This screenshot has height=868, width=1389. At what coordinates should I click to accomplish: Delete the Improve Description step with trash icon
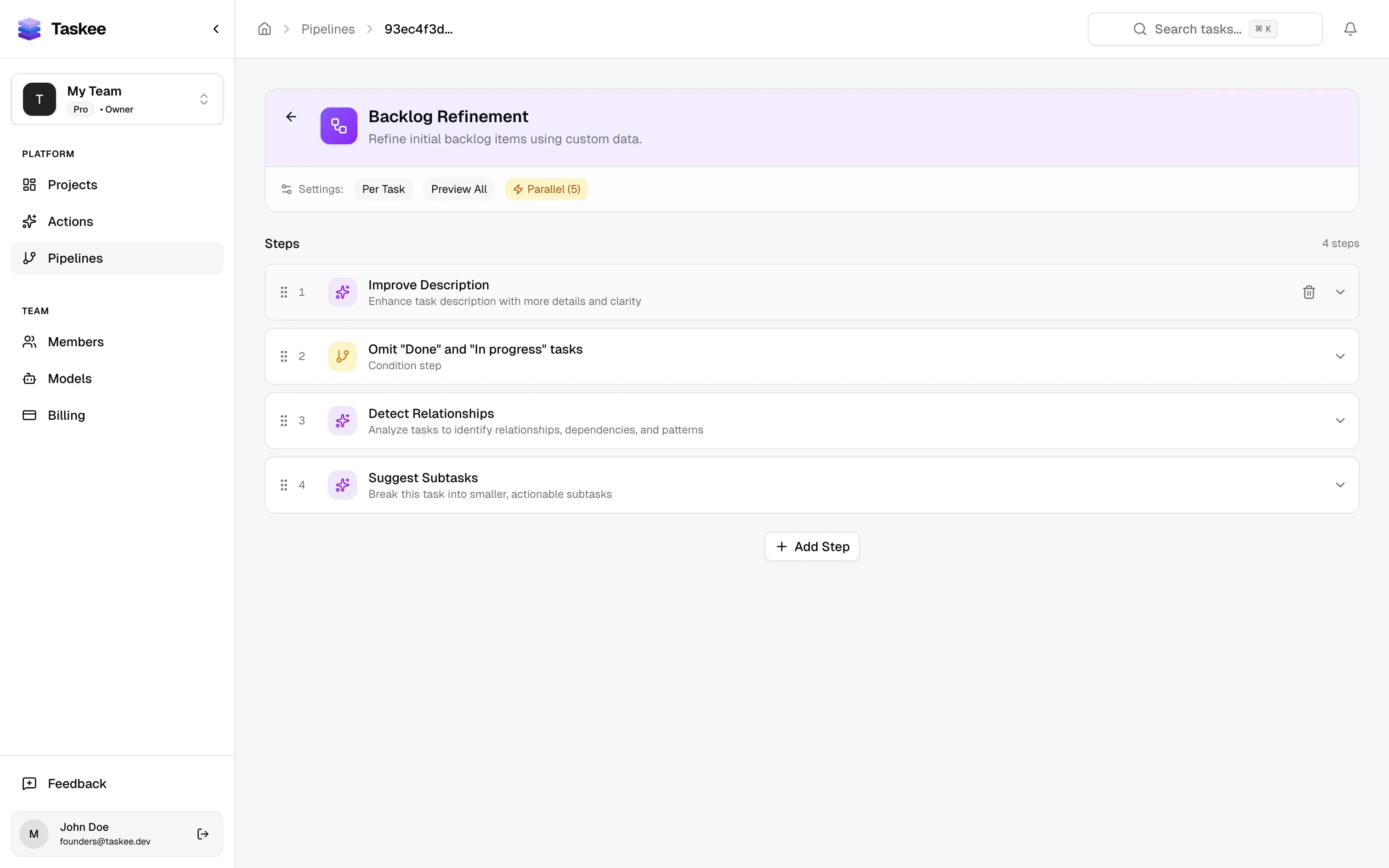pos(1309,292)
